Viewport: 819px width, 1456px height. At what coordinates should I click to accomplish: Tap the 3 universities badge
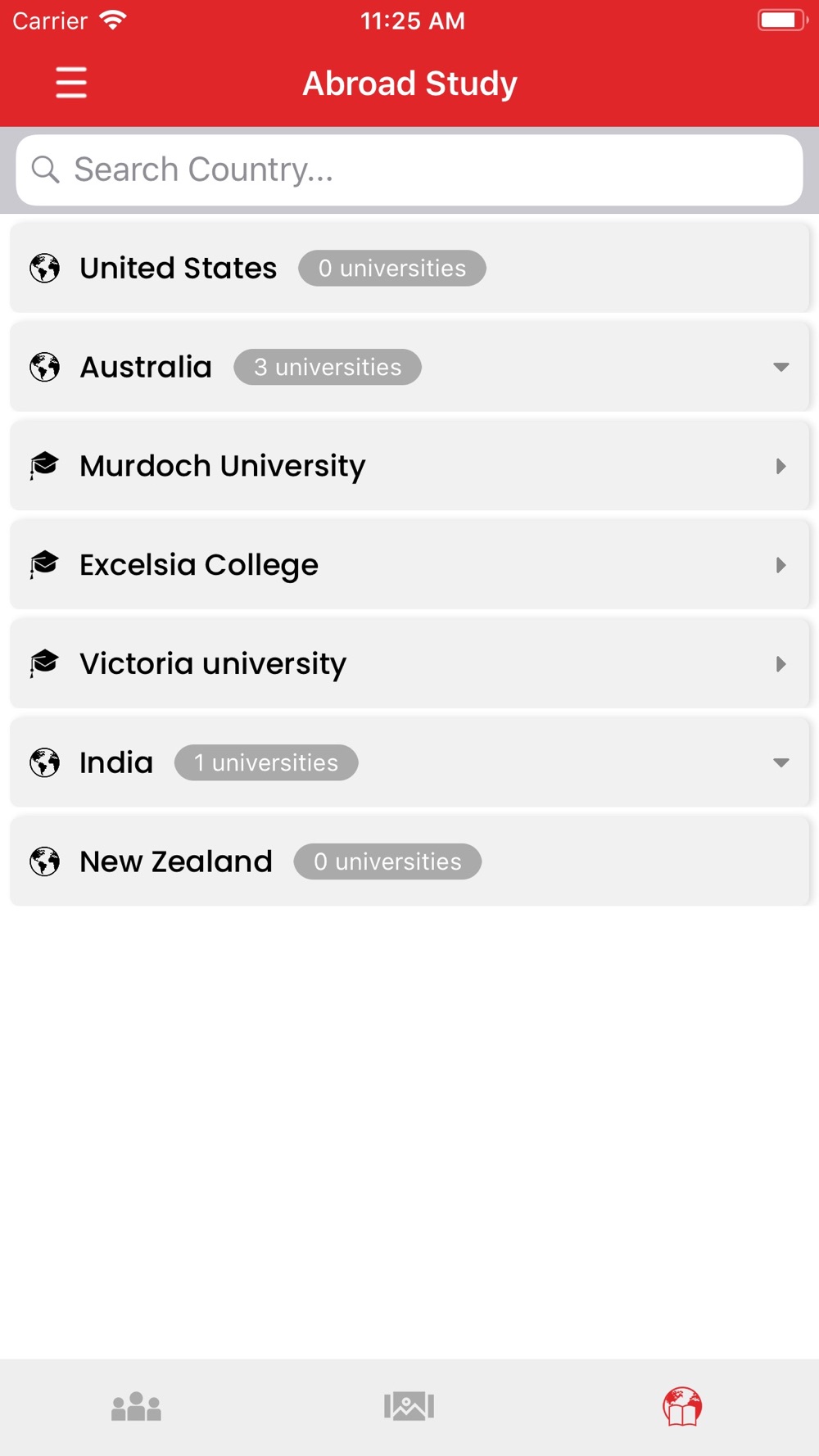click(x=328, y=367)
